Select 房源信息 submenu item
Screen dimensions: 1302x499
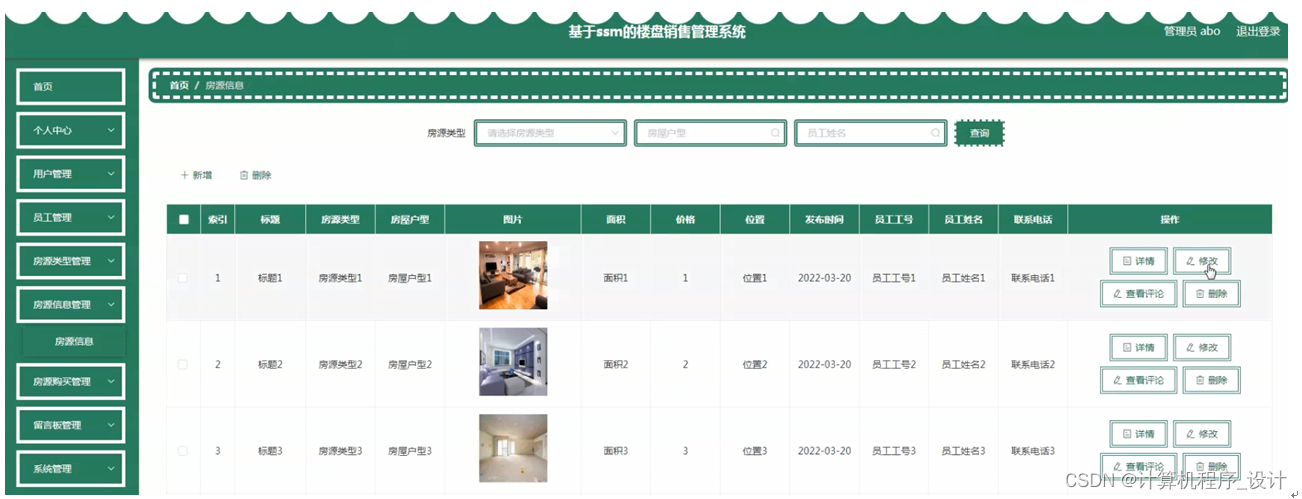pos(73,341)
